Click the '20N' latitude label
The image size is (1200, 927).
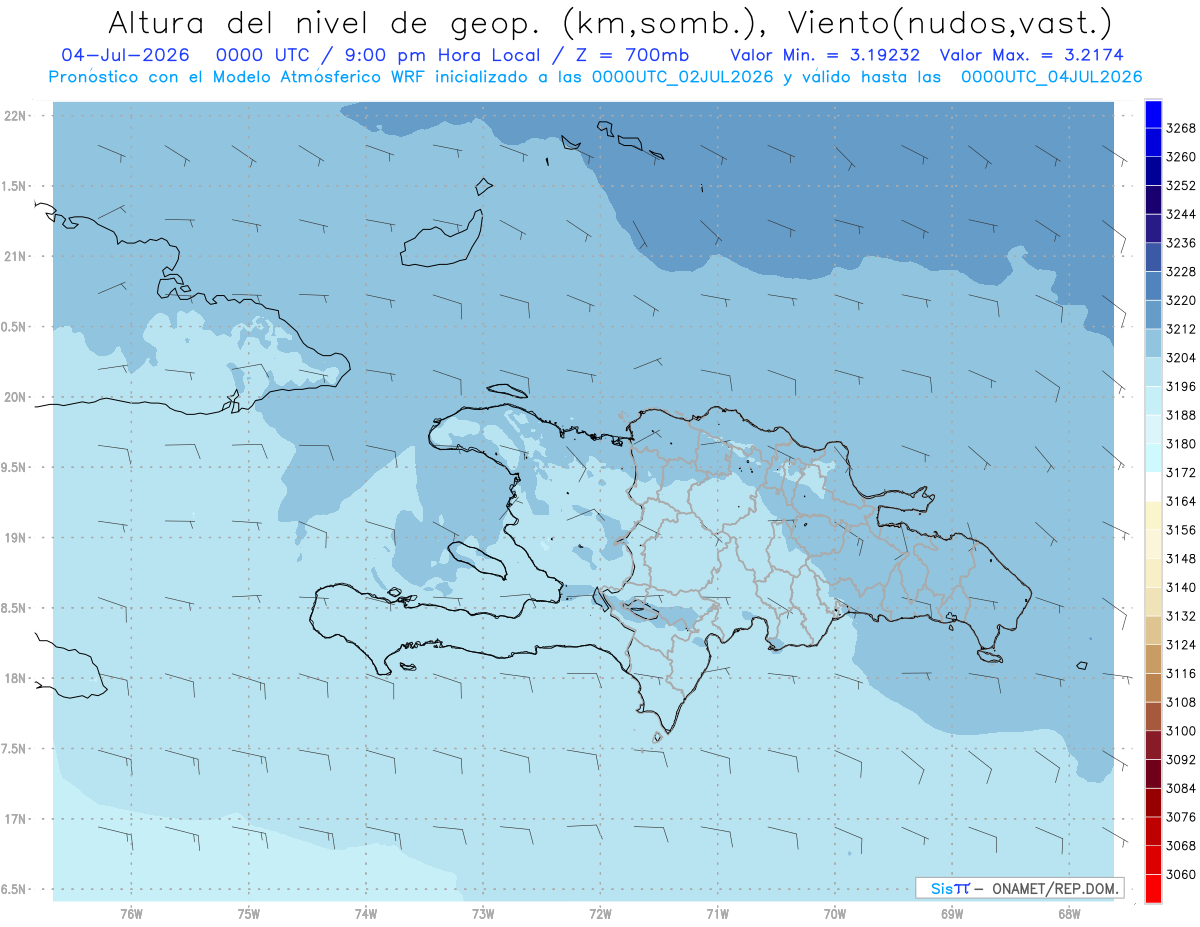tap(16, 397)
